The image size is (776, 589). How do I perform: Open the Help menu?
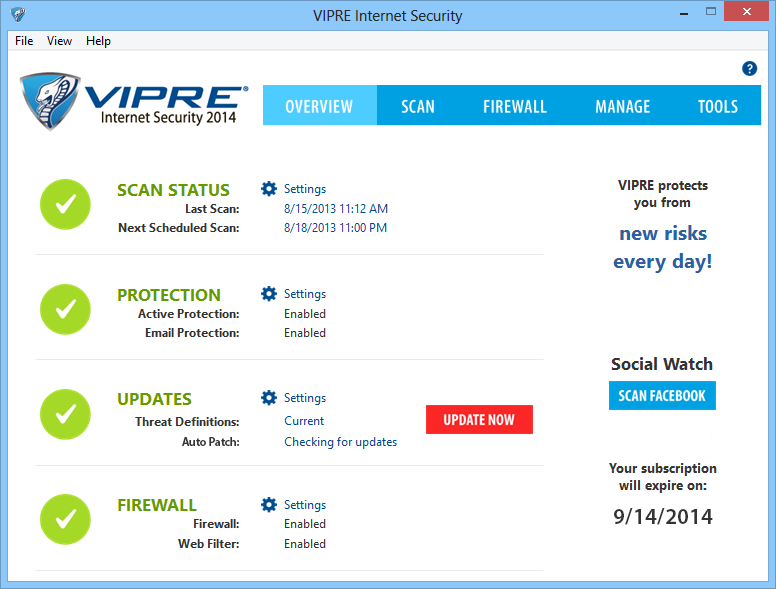(98, 41)
